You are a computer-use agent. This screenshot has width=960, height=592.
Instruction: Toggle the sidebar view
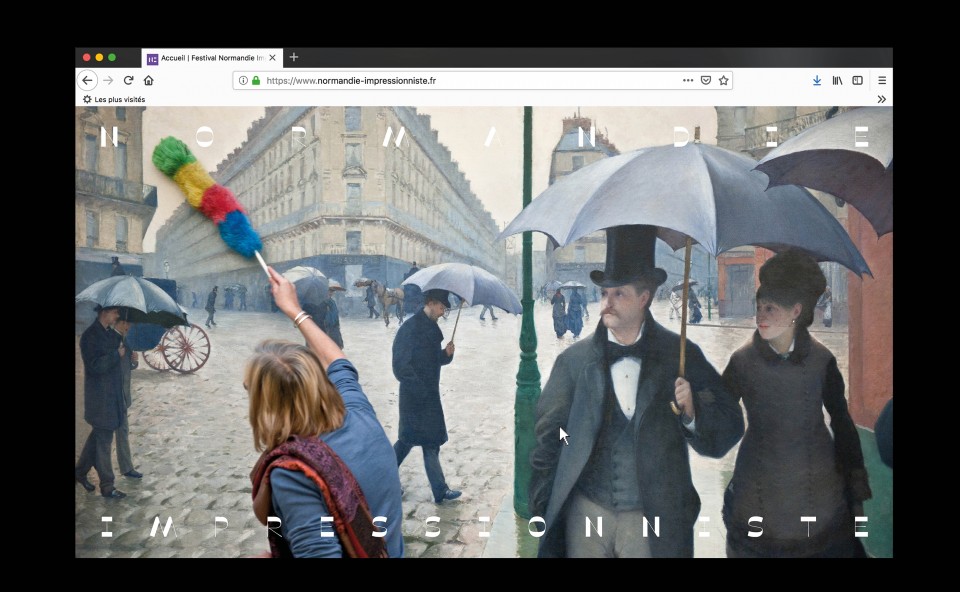(857, 80)
